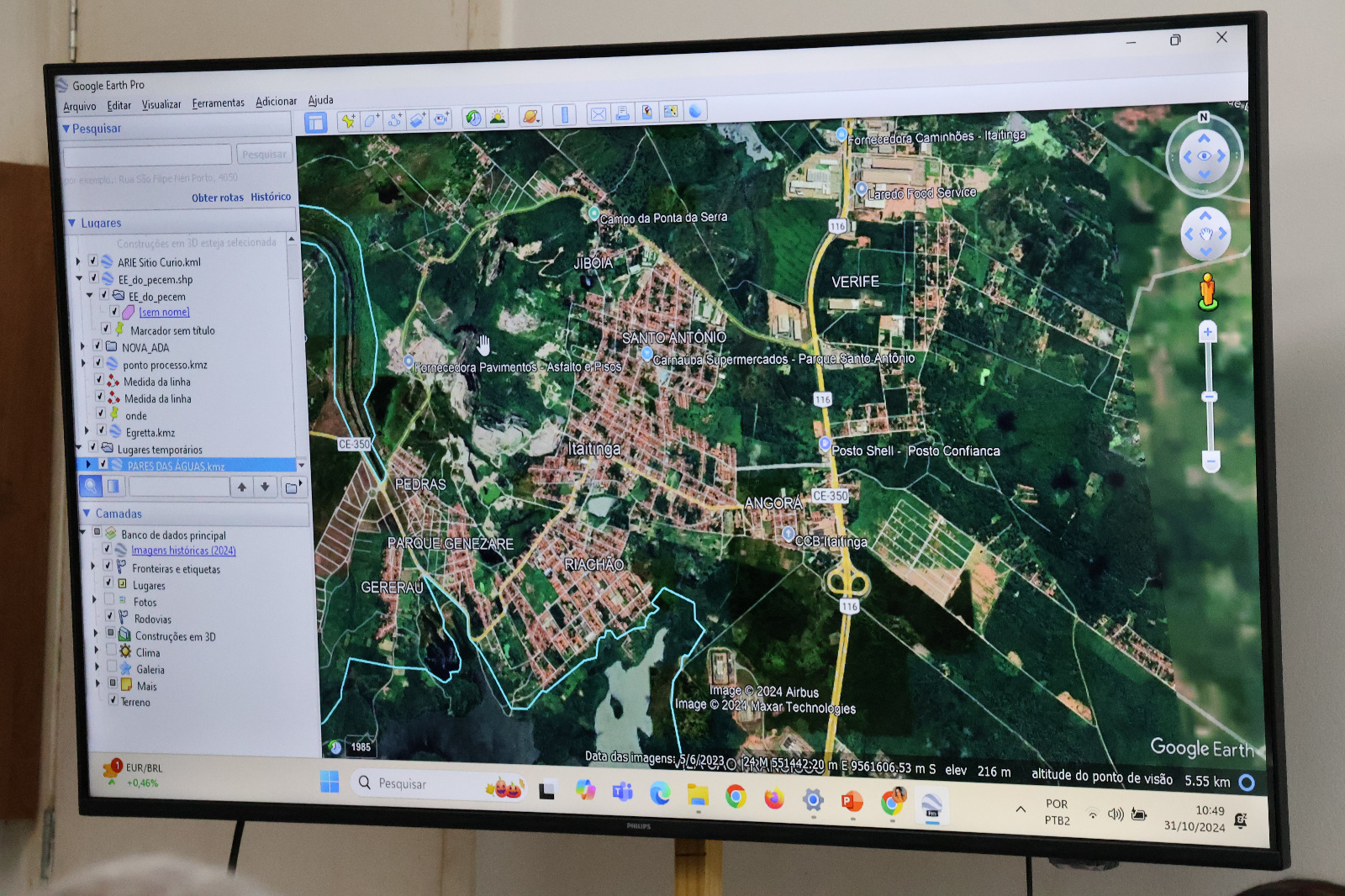Image resolution: width=1345 pixels, height=896 pixels.
Task: Collapse EE_do_pecem.shp tree node
Action: 79,277
